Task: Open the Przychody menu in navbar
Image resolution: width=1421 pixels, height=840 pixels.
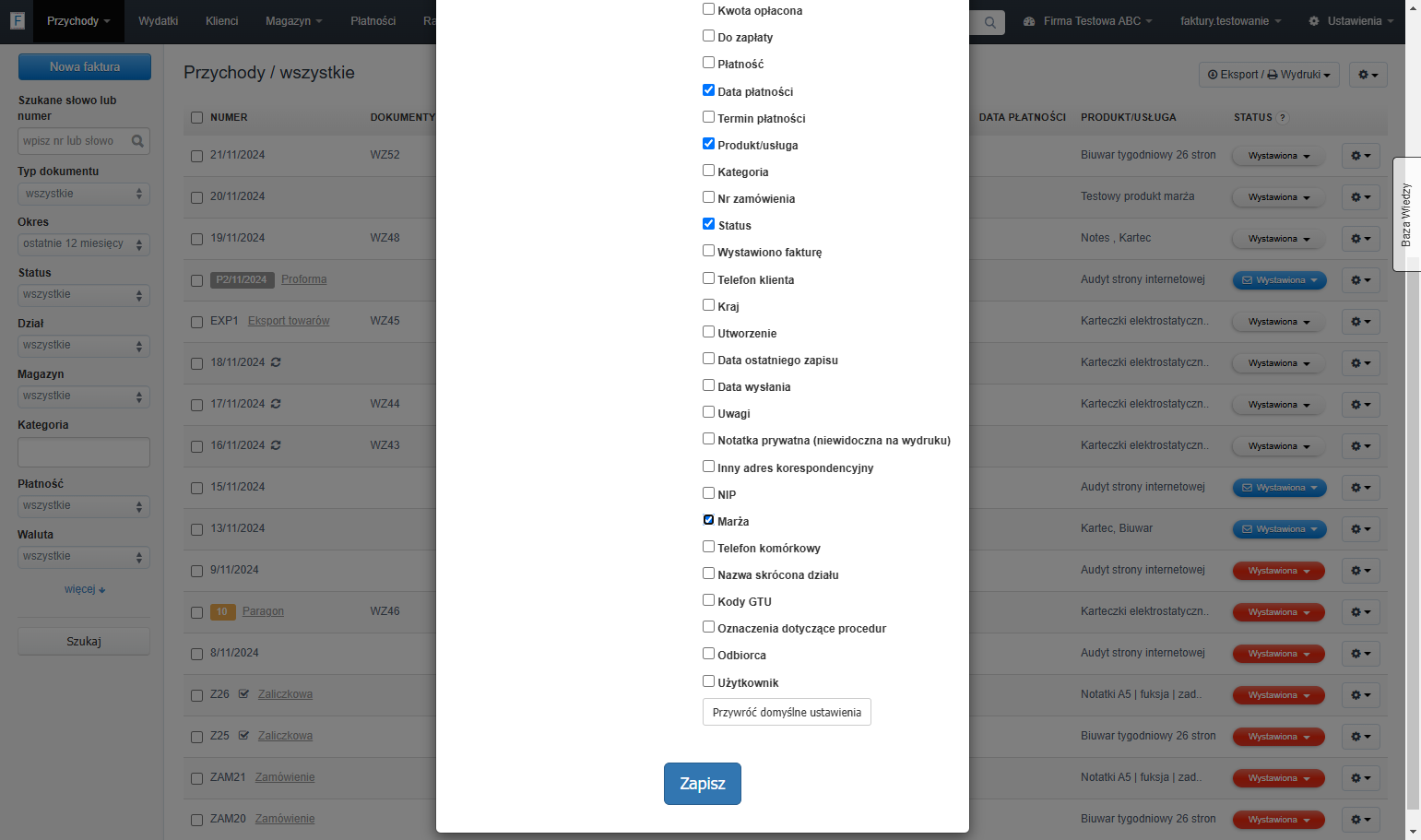Action: click(78, 21)
